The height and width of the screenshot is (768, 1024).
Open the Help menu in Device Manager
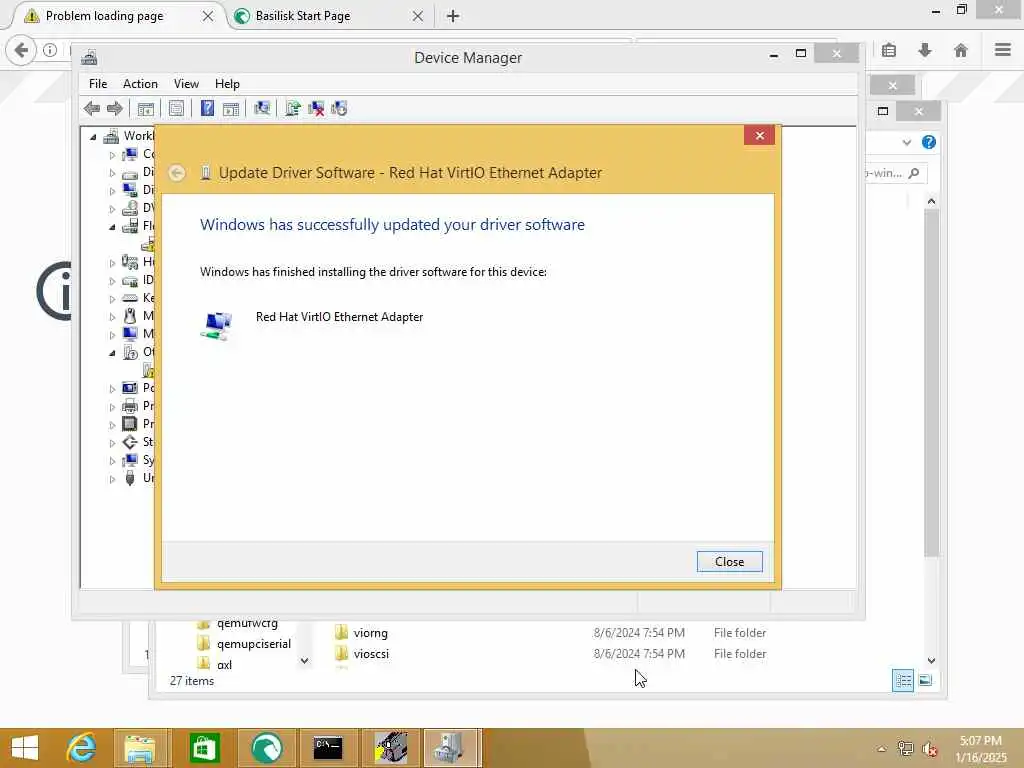click(x=227, y=84)
